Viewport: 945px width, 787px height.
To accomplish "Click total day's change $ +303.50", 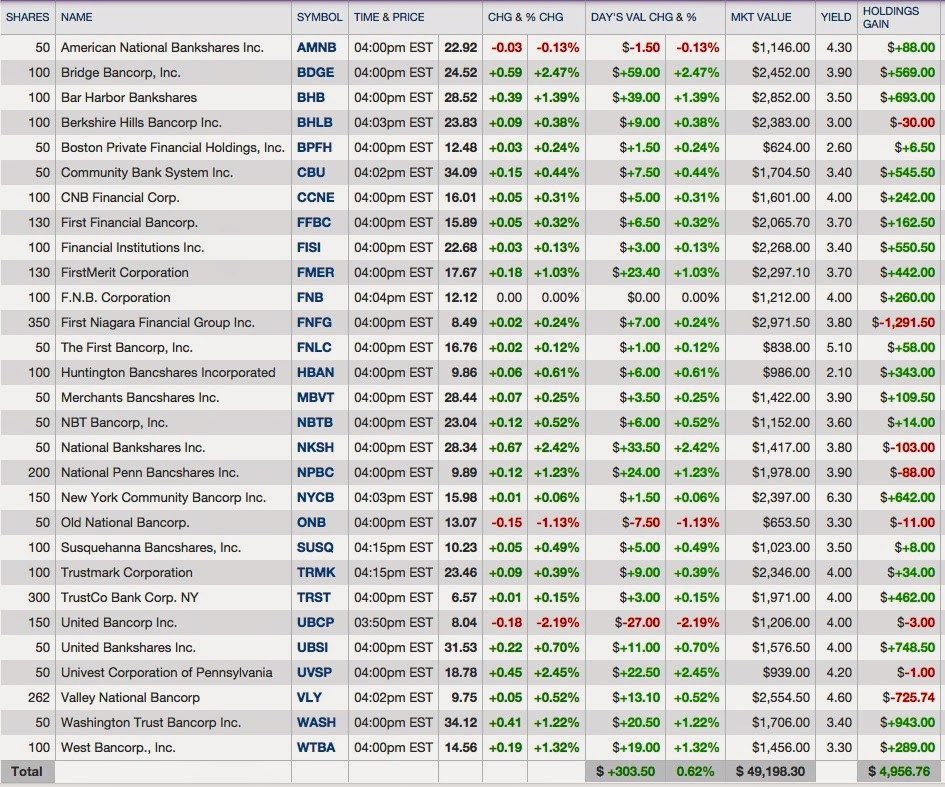I will [x=625, y=771].
